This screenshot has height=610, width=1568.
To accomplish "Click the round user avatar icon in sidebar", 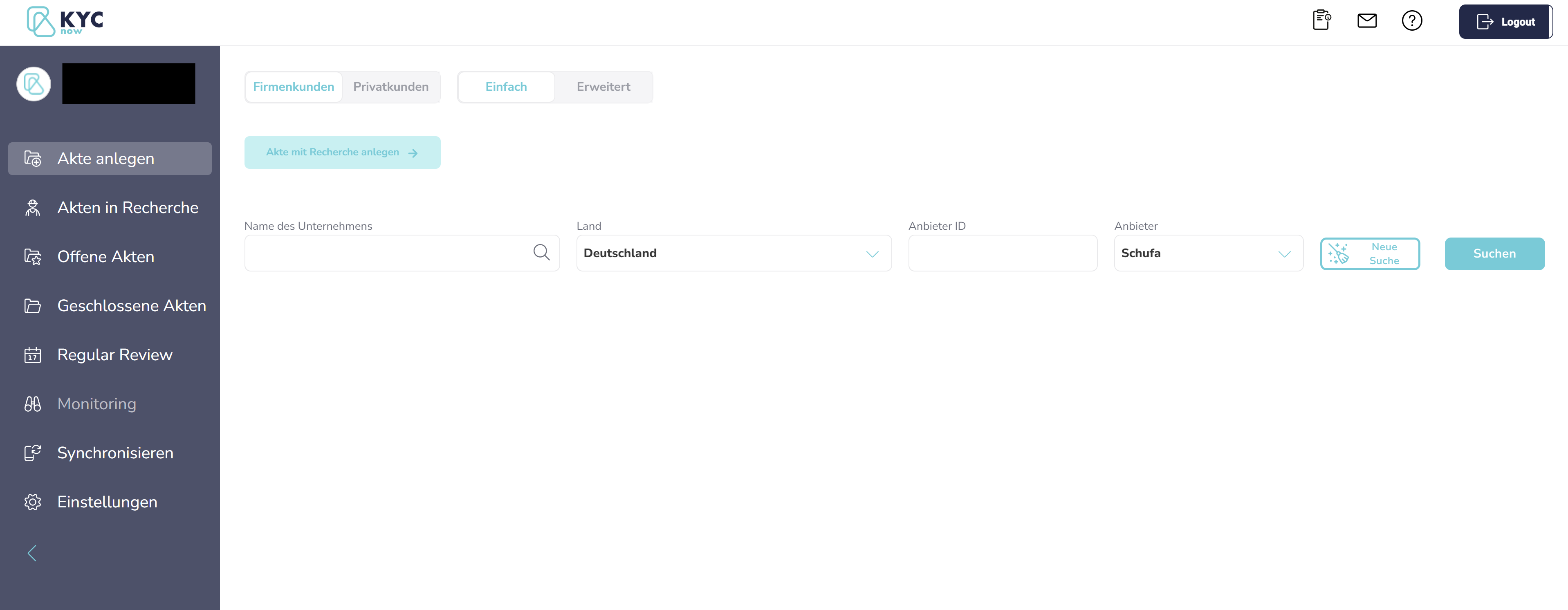I will tap(34, 84).
